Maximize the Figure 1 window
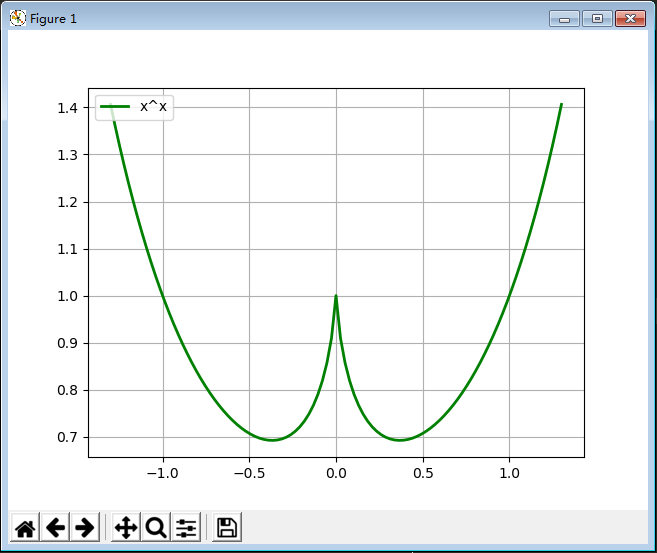The image size is (657, 553). 597,19
